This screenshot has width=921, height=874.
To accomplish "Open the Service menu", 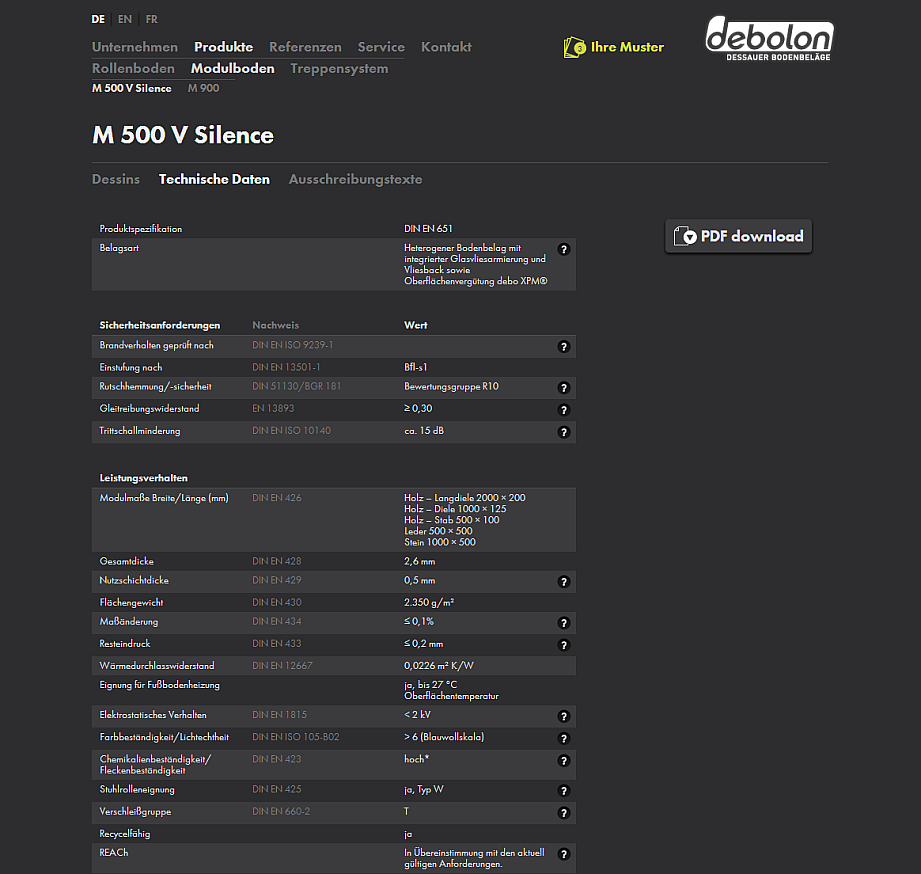I will pyautogui.click(x=381, y=47).
